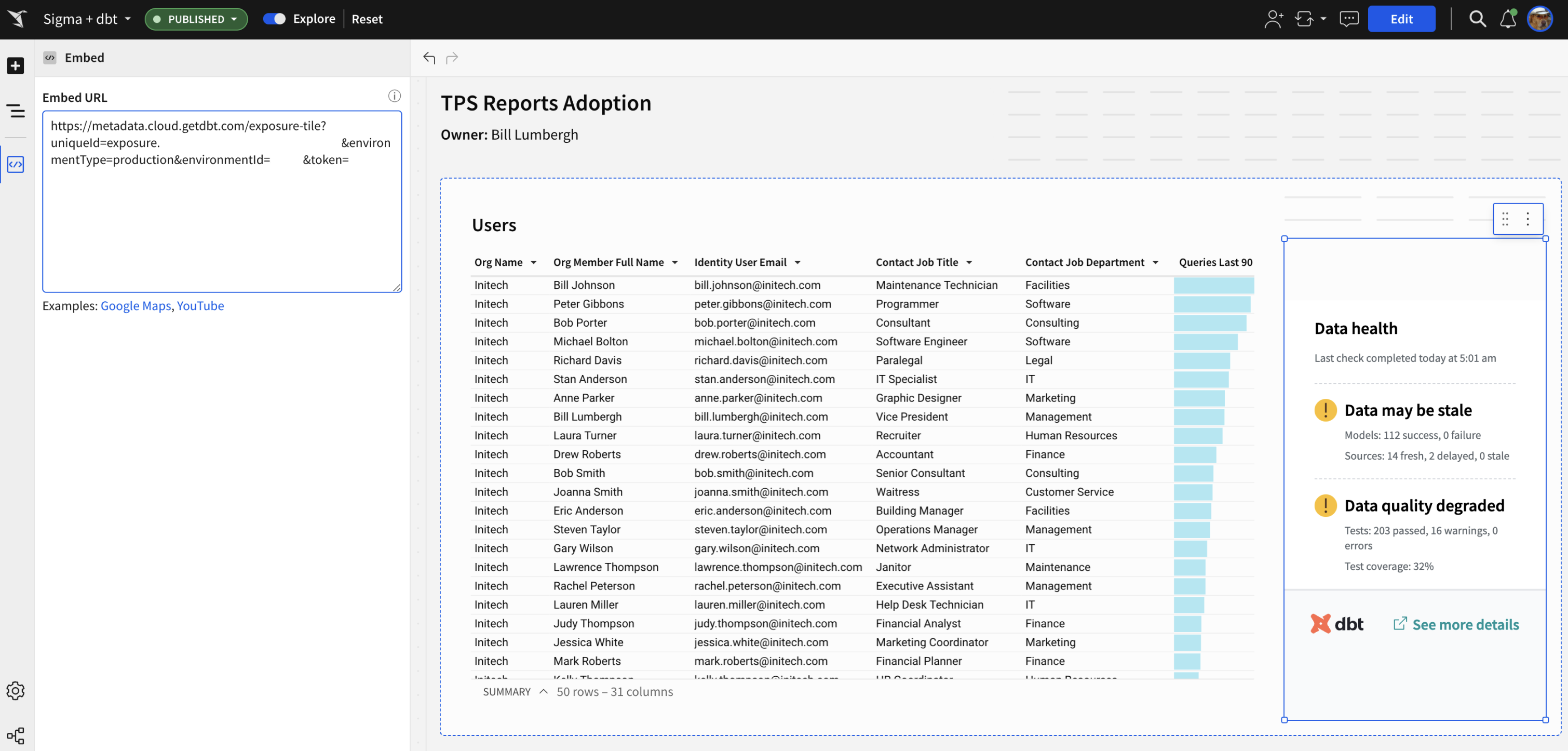
Task: Open the PUBLISHED status dropdown
Action: click(x=195, y=19)
